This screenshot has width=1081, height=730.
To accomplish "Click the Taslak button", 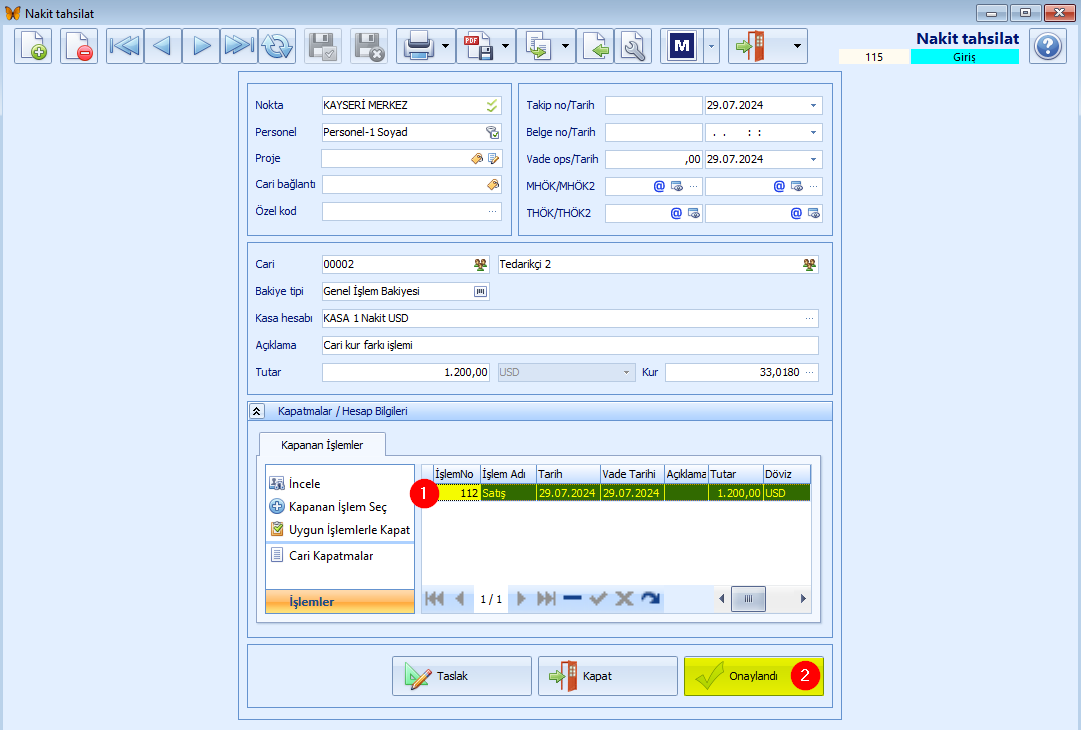I will (462, 676).
